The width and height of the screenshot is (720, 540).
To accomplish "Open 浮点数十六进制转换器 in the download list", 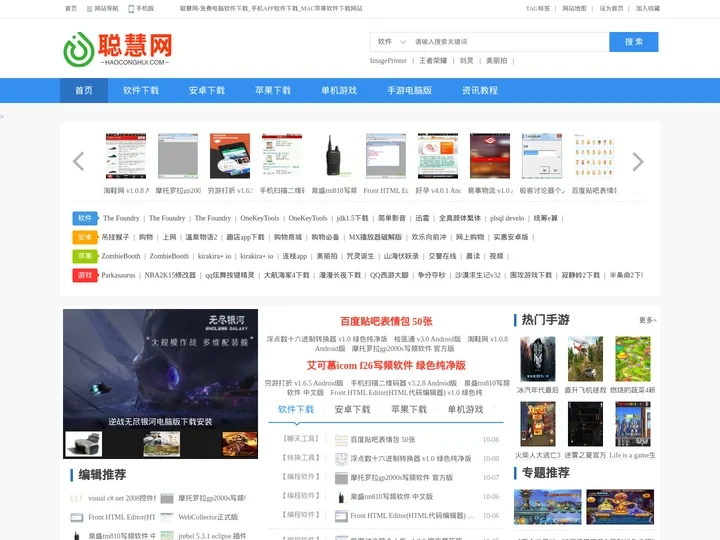I will point(411,458).
